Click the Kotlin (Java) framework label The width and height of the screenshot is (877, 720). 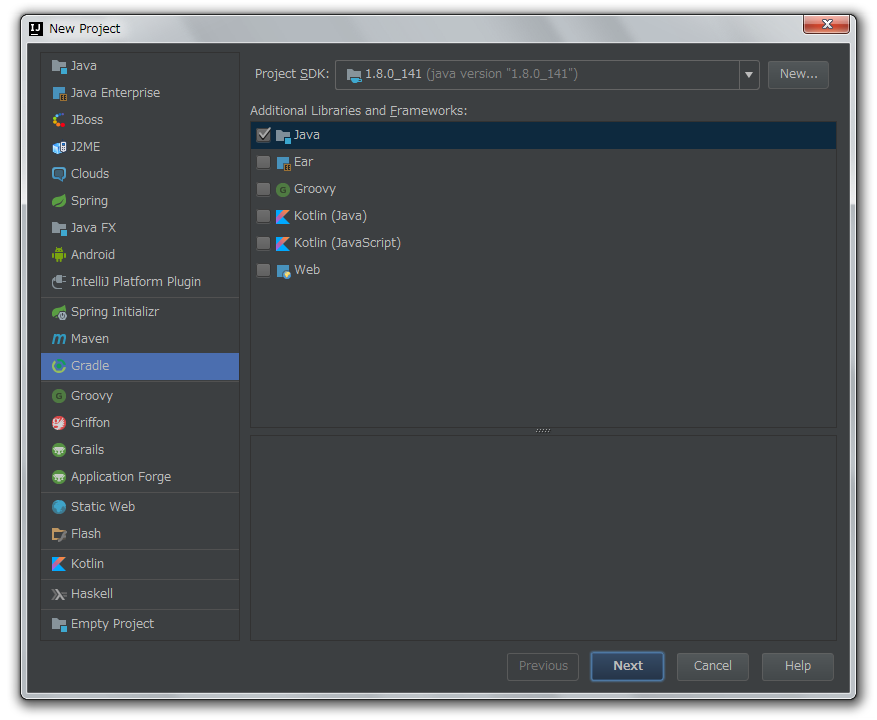(331, 216)
